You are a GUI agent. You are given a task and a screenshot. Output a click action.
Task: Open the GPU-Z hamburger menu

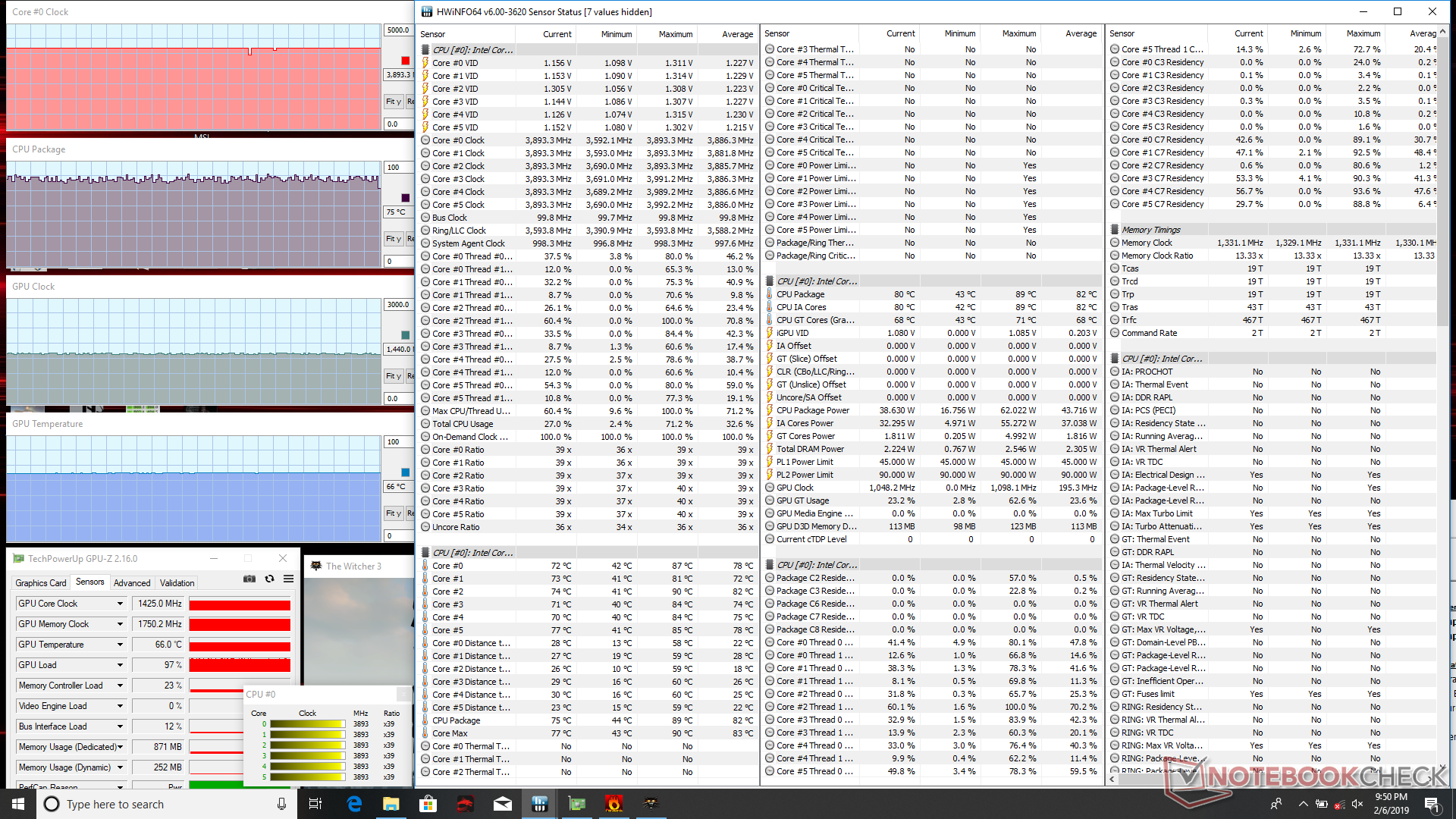[288, 579]
